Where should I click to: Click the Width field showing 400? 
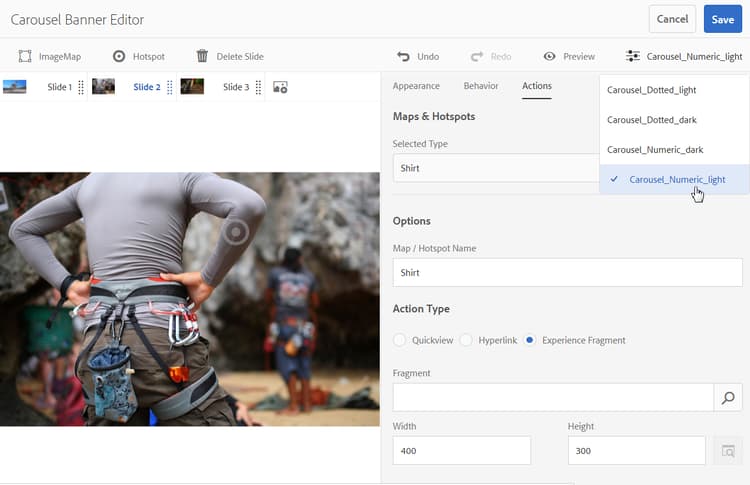pos(462,451)
